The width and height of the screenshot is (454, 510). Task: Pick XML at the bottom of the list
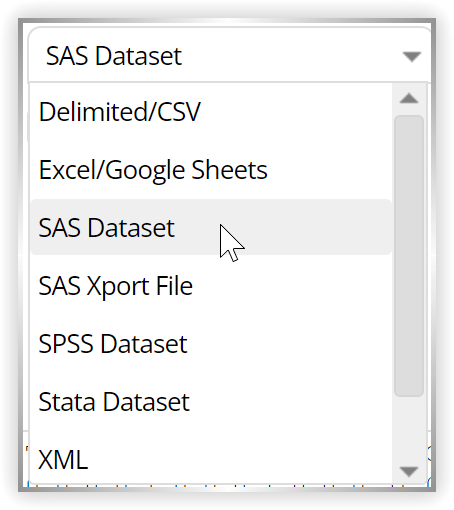point(211,459)
